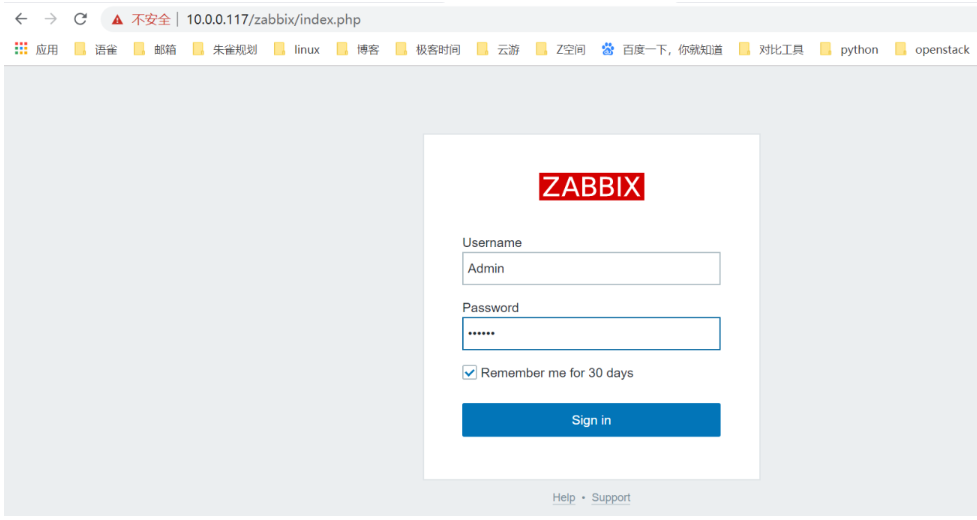The height and width of the screenshot is (520, 977).
Task: Click the red not-secure warning triangle icon
Action: coord(117,20)
